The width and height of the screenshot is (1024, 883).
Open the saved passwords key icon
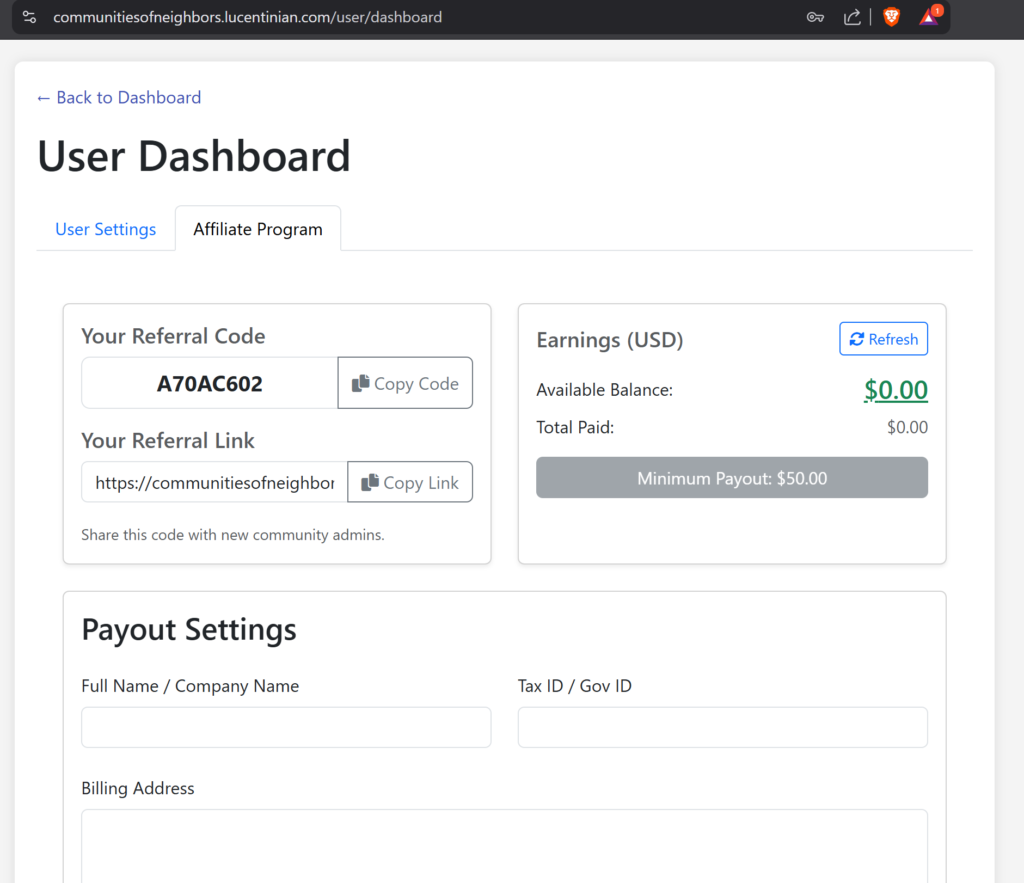click(815, 17)
